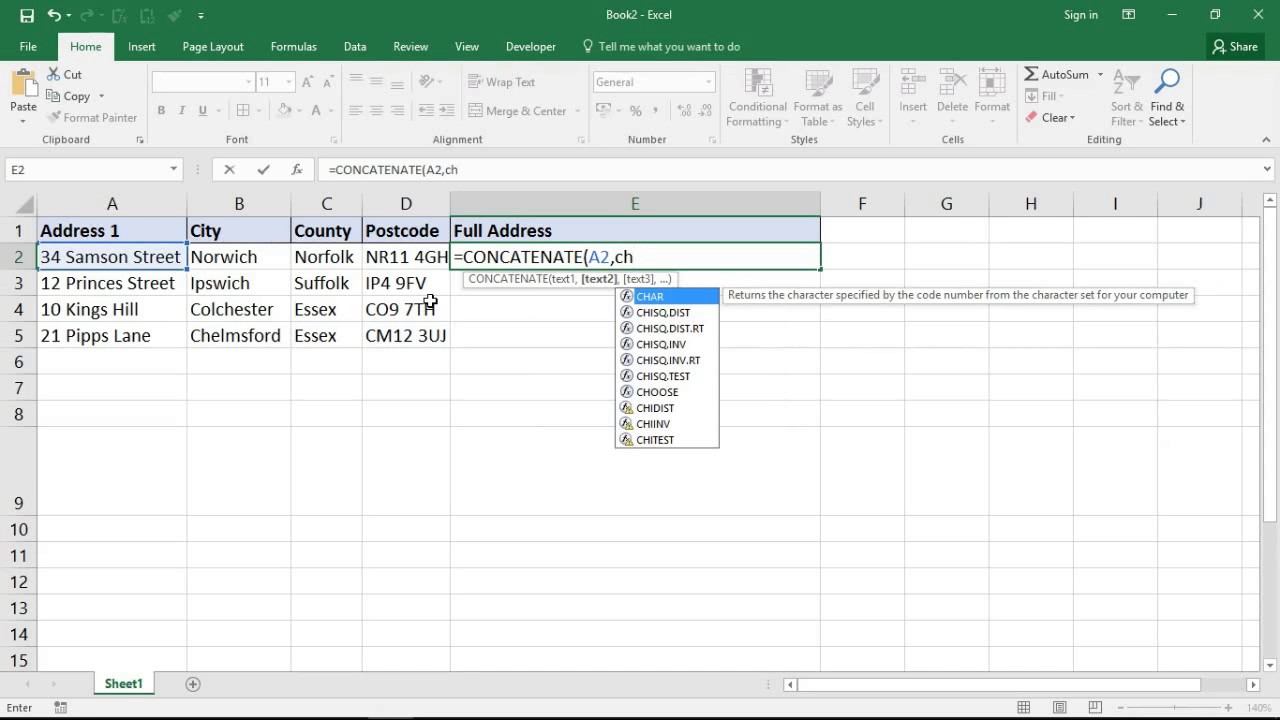Toggle Bold formatting
The height and width of the screenshot is (720, 1280).
161,111
